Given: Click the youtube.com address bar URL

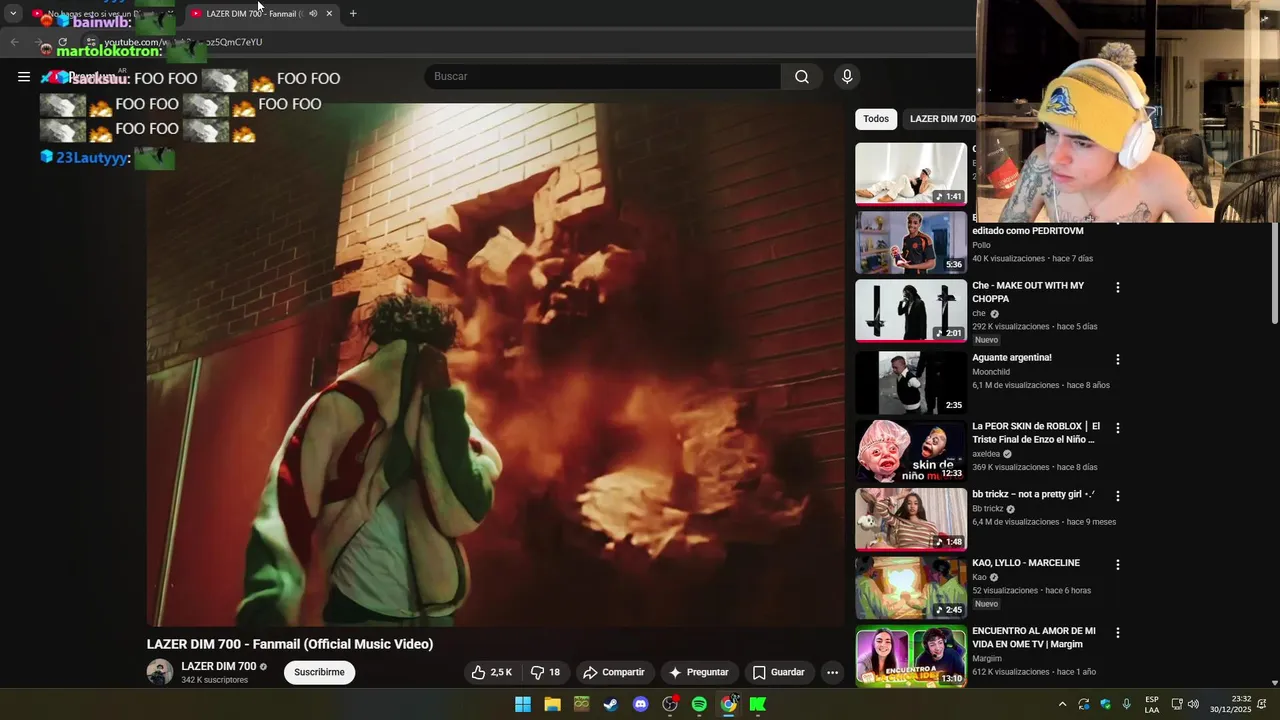Looking at the screenshot, I should tap(183, 42).
